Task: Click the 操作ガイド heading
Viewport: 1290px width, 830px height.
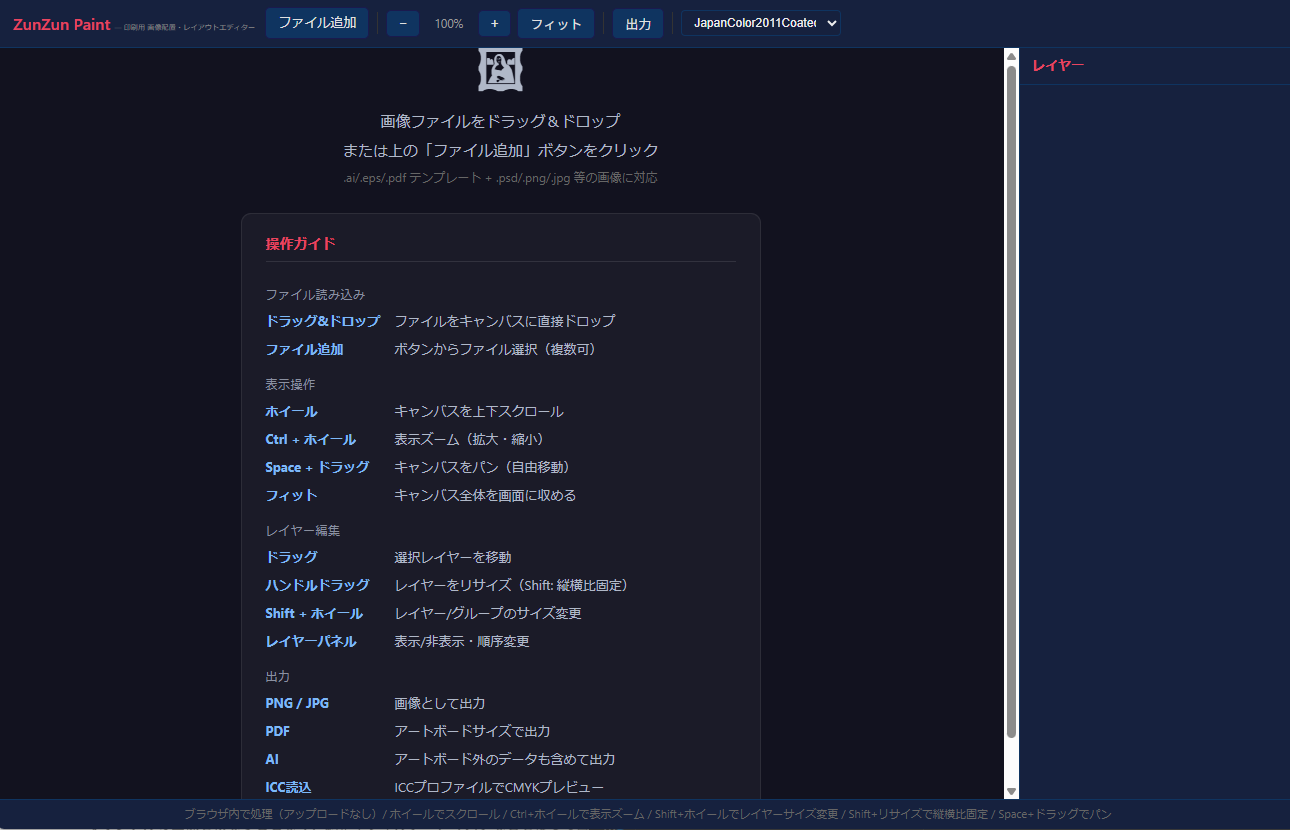Action: pyautogui.click(x=301, y=243)
